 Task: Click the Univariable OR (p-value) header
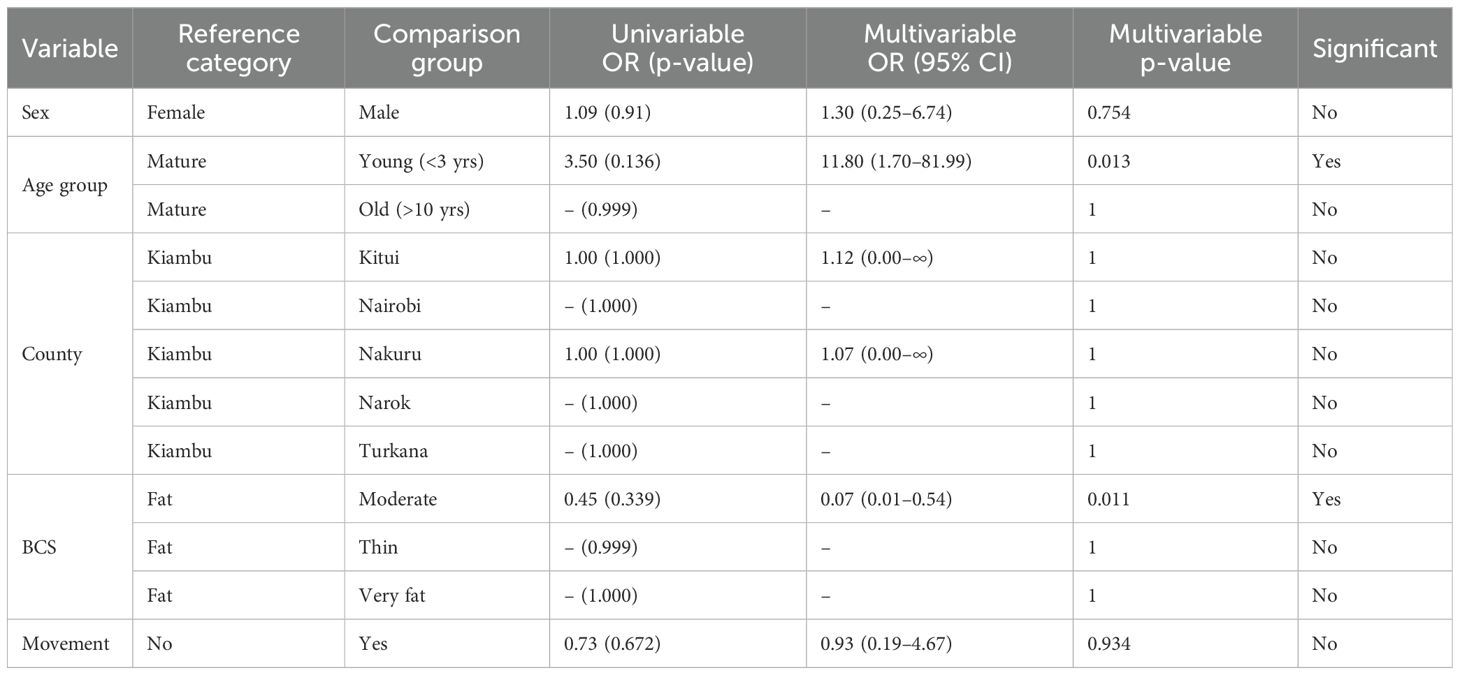pos(677,48)
